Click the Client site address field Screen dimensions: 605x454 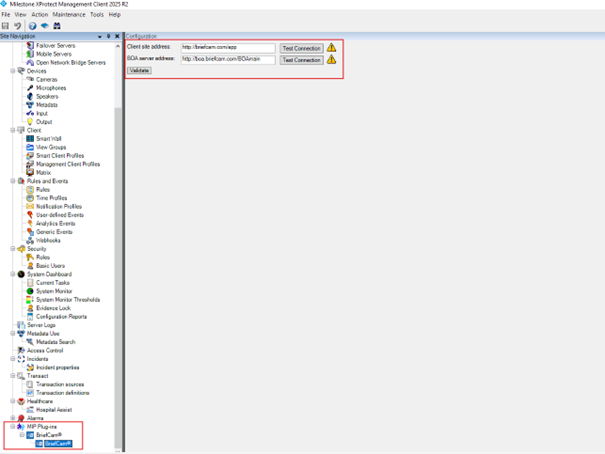[228, 47]
